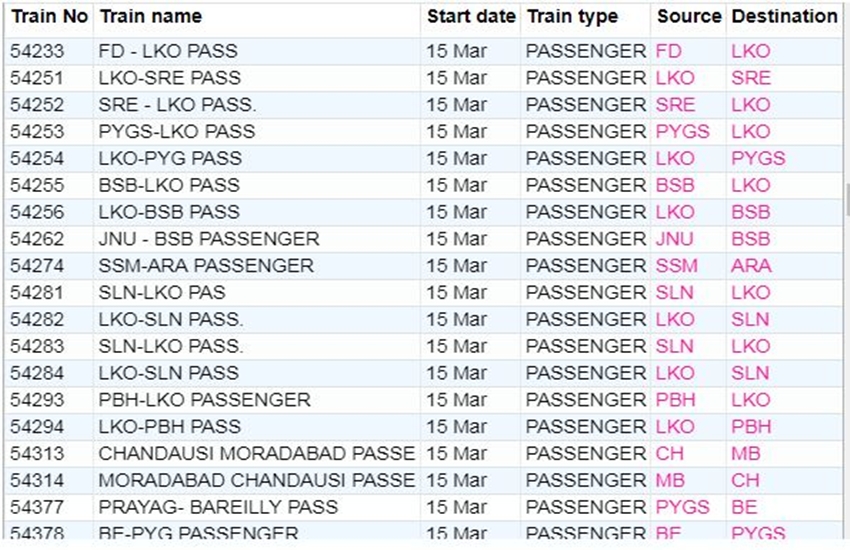This screenshot has width=850, height=550.
Task: Open BE destination link for train 54377
Action: coord(744,507)
